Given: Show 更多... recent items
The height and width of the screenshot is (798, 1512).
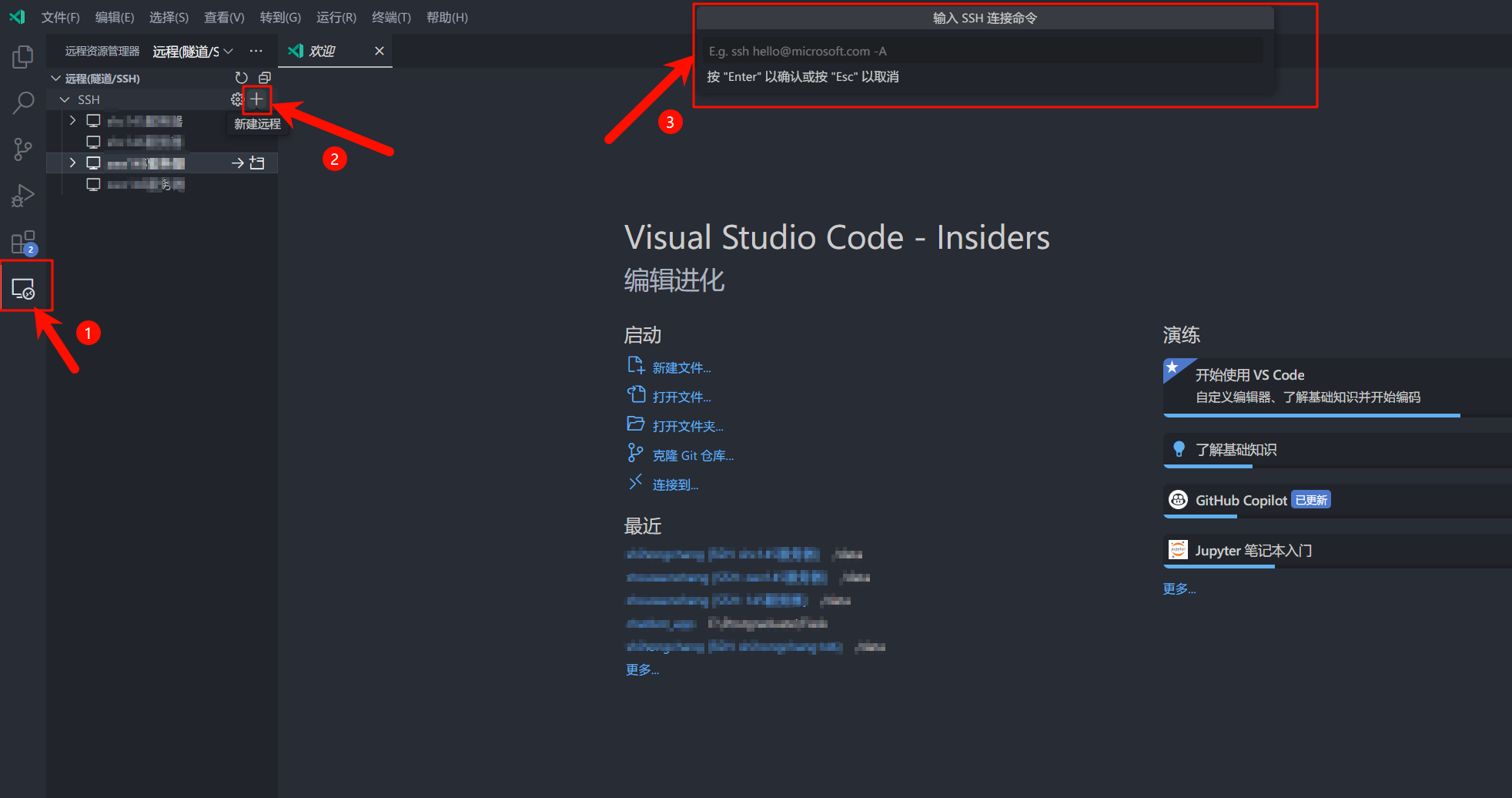Looking at the screenshot, I should coord(643,670).
